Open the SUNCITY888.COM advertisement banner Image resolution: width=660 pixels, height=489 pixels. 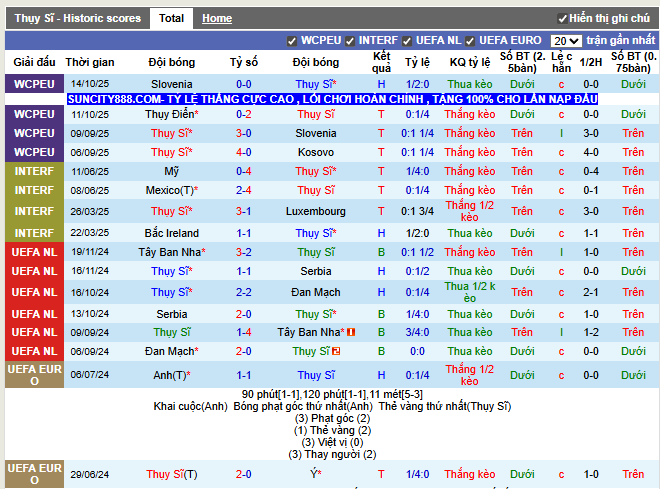click(x=333, y=99)
